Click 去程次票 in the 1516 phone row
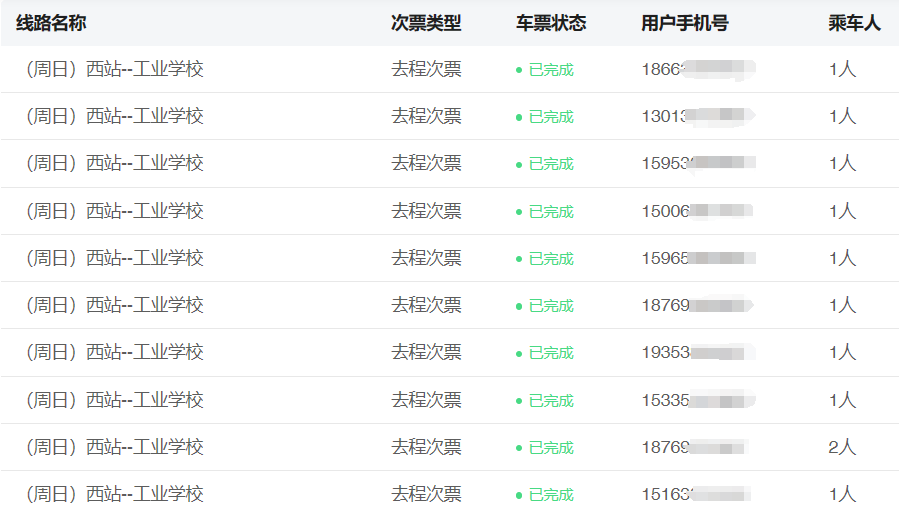Viewport: 899px width, 516px height. (426, 494)
